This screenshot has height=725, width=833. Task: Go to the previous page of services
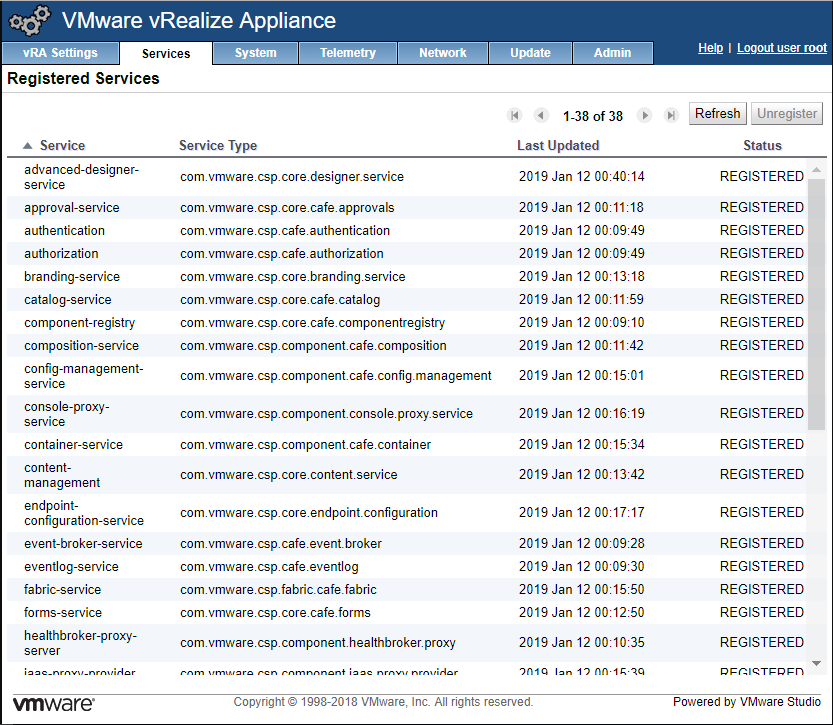pyautogui.click(x=541, y=115)
